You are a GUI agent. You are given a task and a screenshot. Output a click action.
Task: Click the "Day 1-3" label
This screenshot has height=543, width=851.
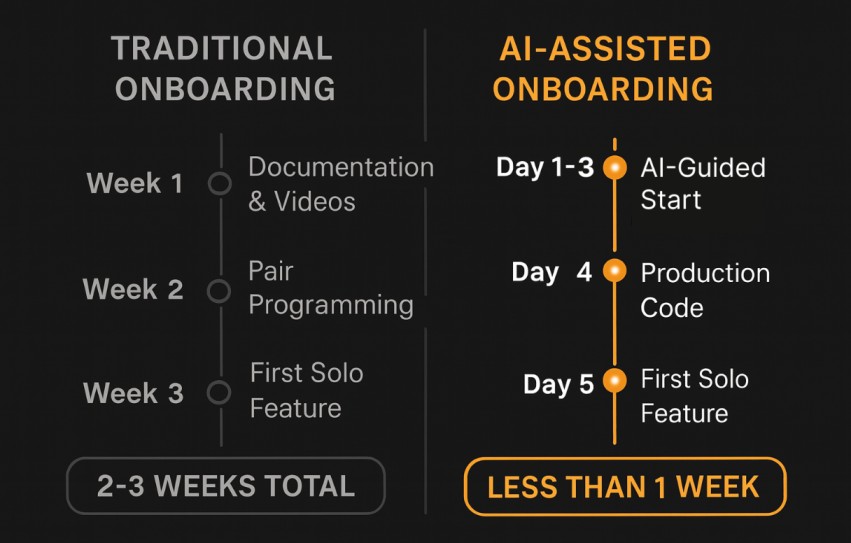pos(545,167)
